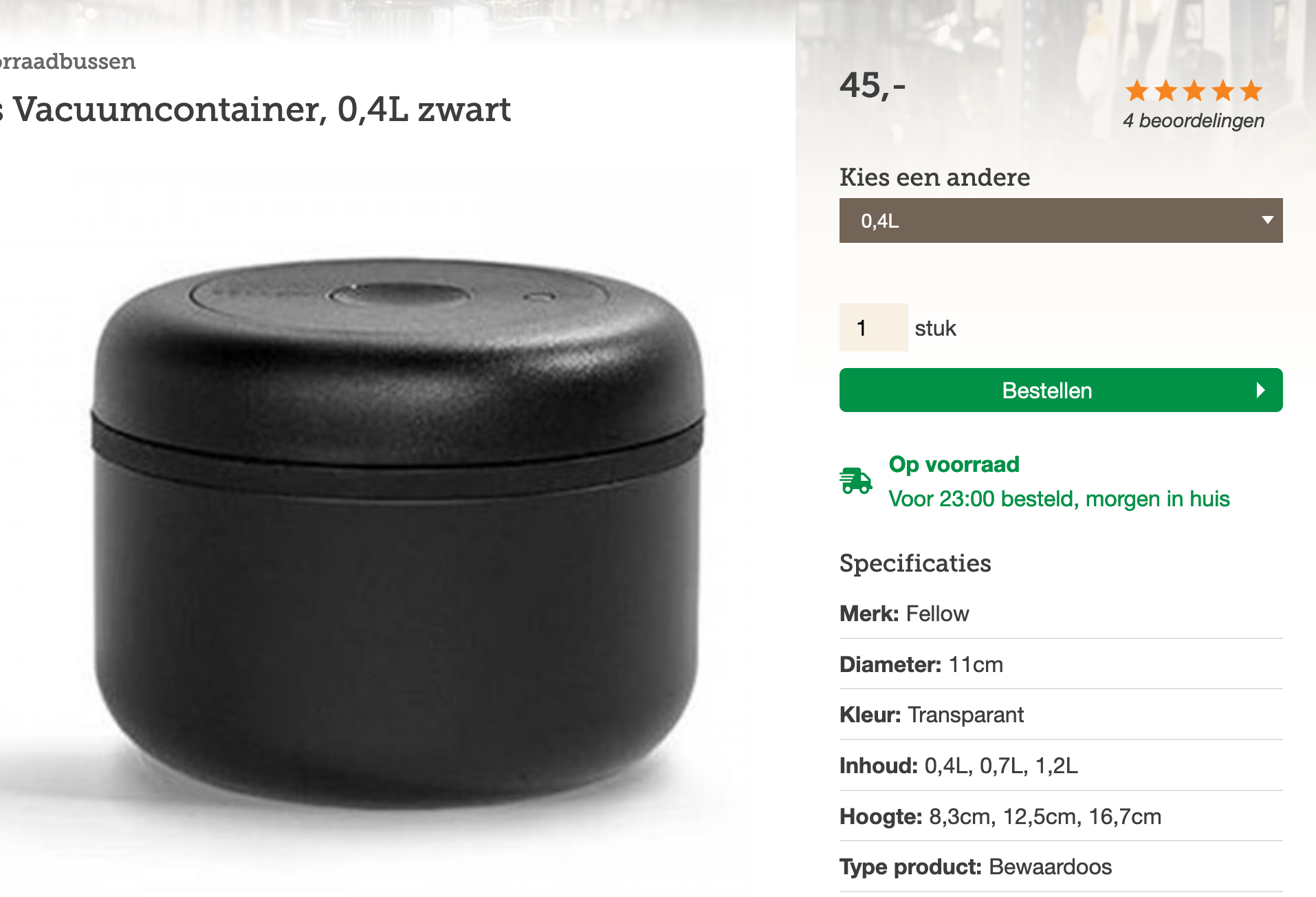Screen dimensions: 1316x897
Task: Click the Specificaties section heading
Action: 915,563
